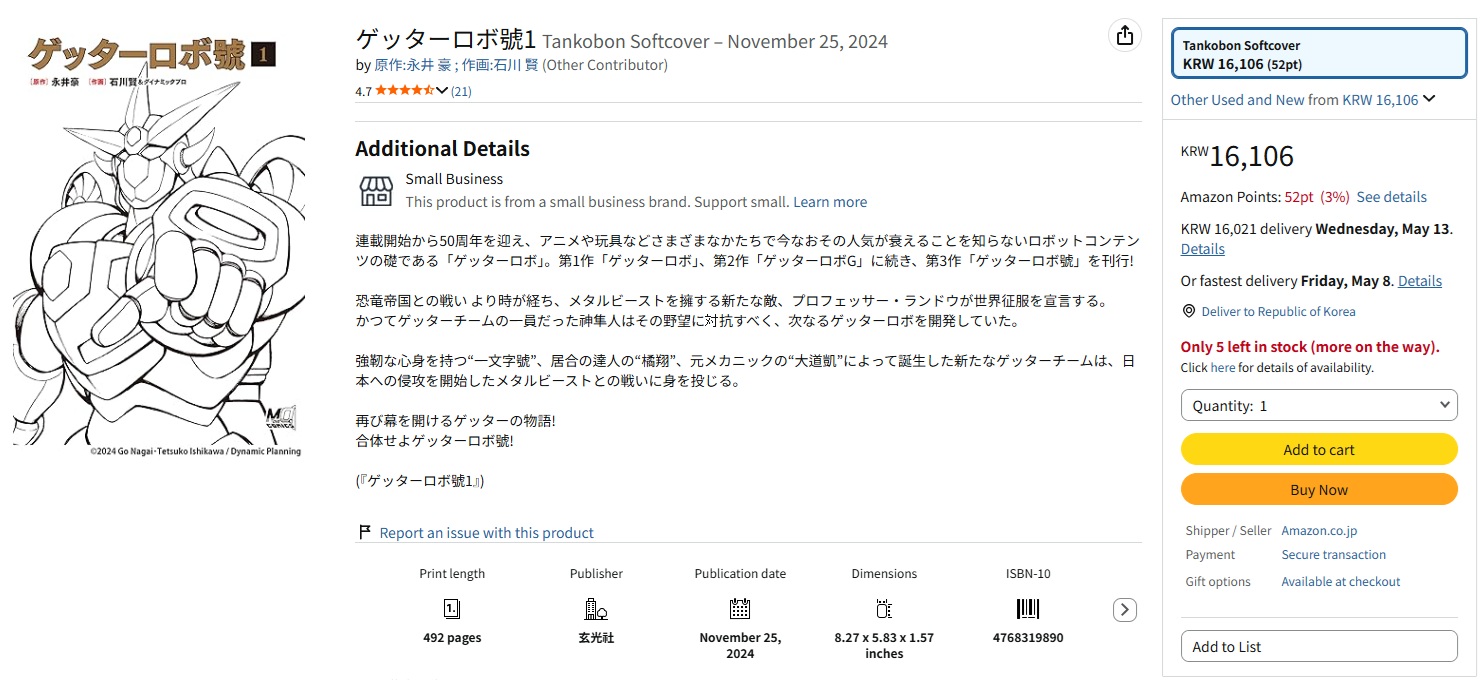Image resolution: width=1483 pixels, height=680 pixels.
Task: Open the Amazon.co.jp seller link
Action: pos(1319,531)
